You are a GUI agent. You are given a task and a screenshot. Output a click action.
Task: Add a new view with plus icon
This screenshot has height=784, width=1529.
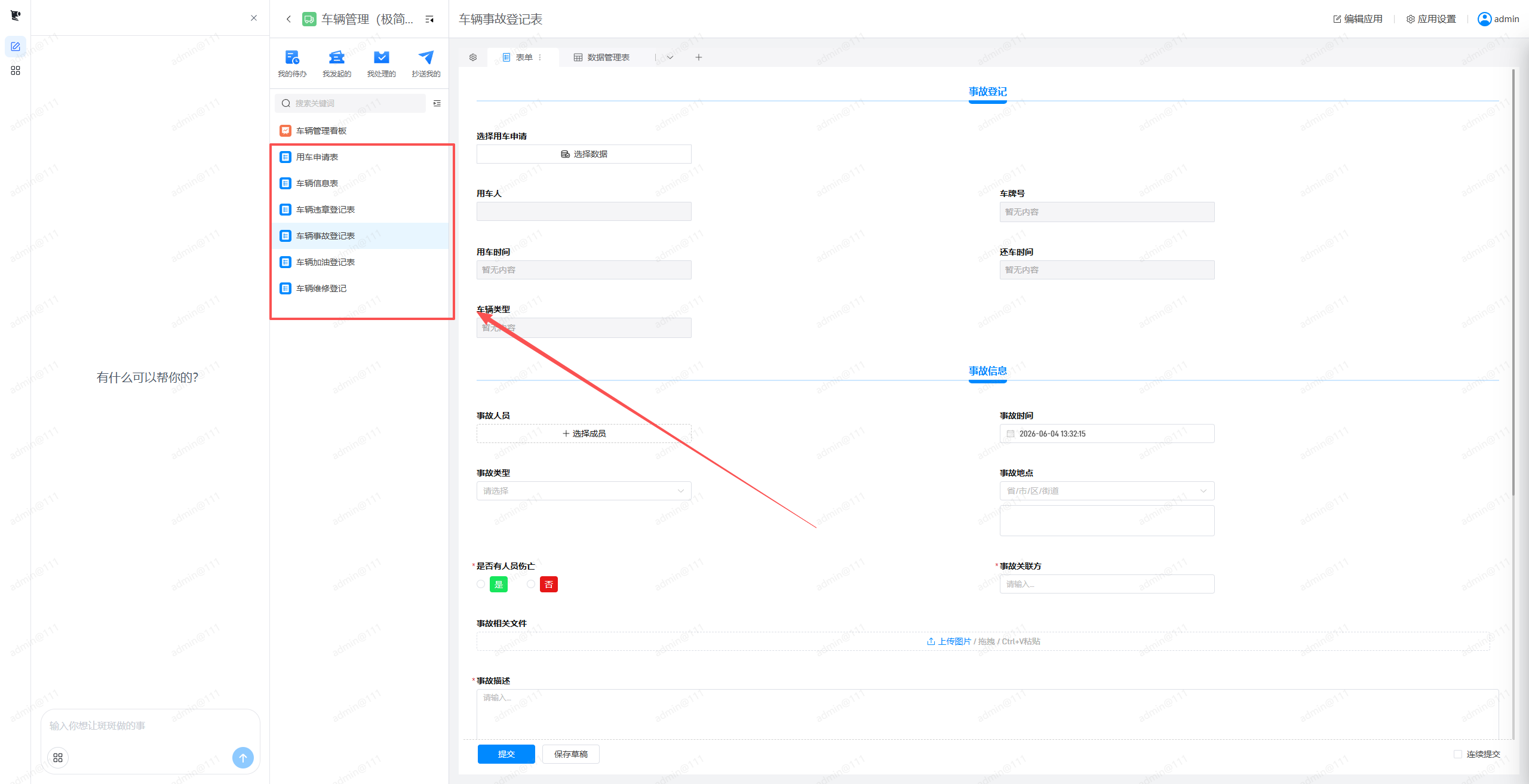coord(699,57)
